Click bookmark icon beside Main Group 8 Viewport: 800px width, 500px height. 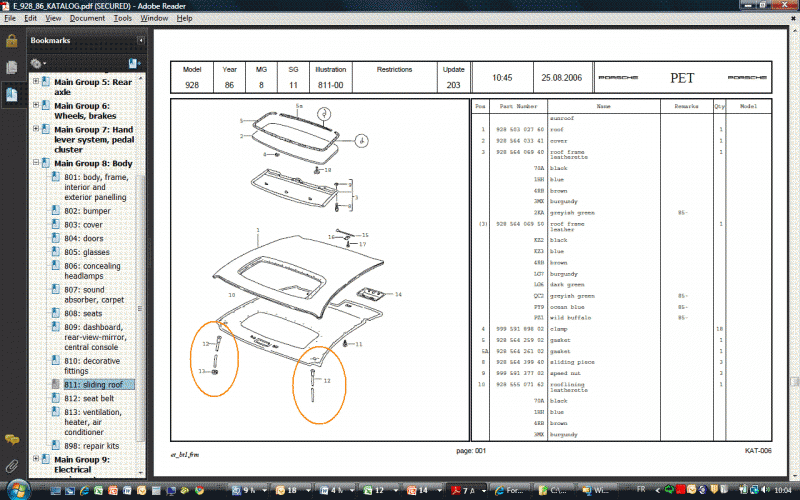tap(45, 163)
